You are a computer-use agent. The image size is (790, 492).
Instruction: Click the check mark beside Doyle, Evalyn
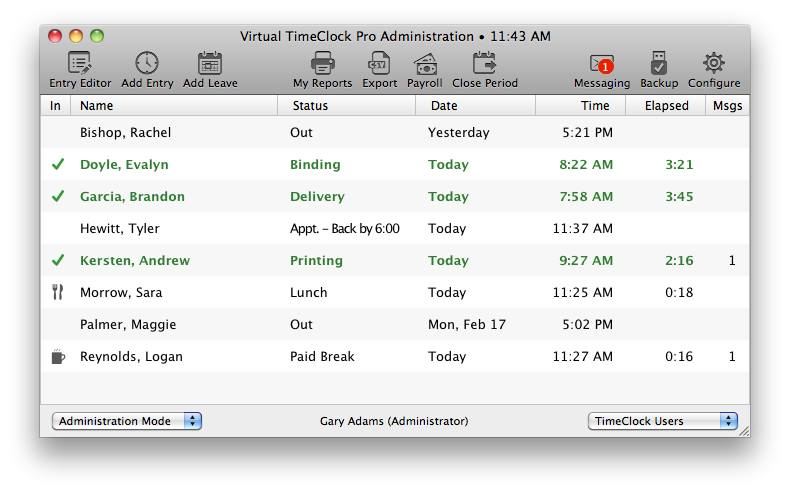pos(58,164)
